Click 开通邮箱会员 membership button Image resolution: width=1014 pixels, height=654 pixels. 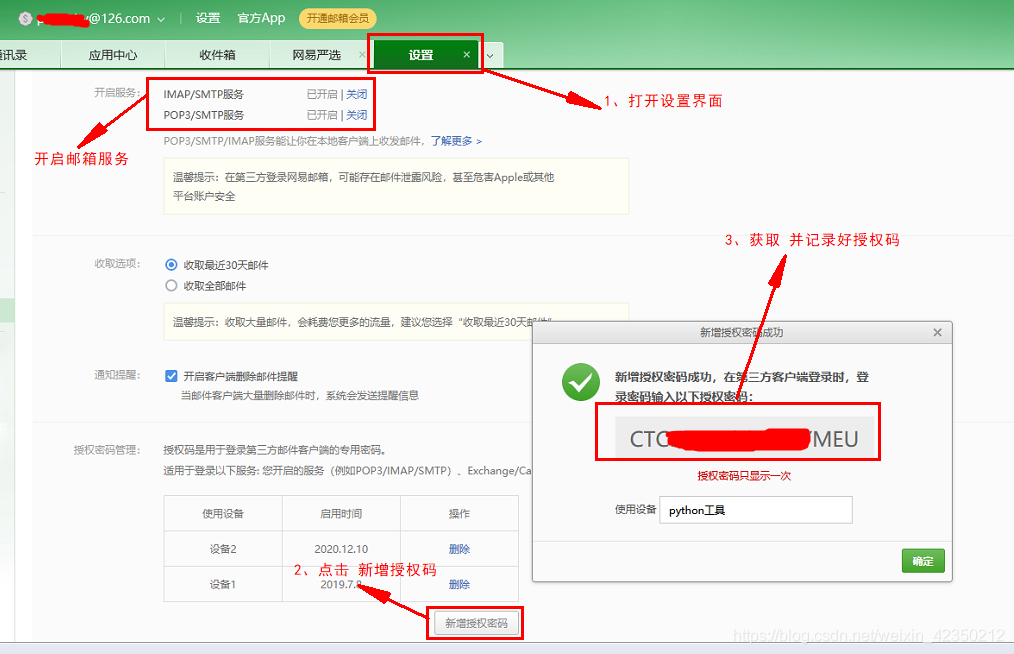(x=338, y=18)
